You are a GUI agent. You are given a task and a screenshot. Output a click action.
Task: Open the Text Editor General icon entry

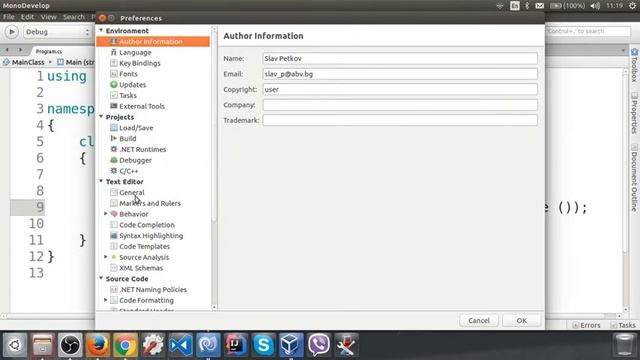tap(113, 192)
